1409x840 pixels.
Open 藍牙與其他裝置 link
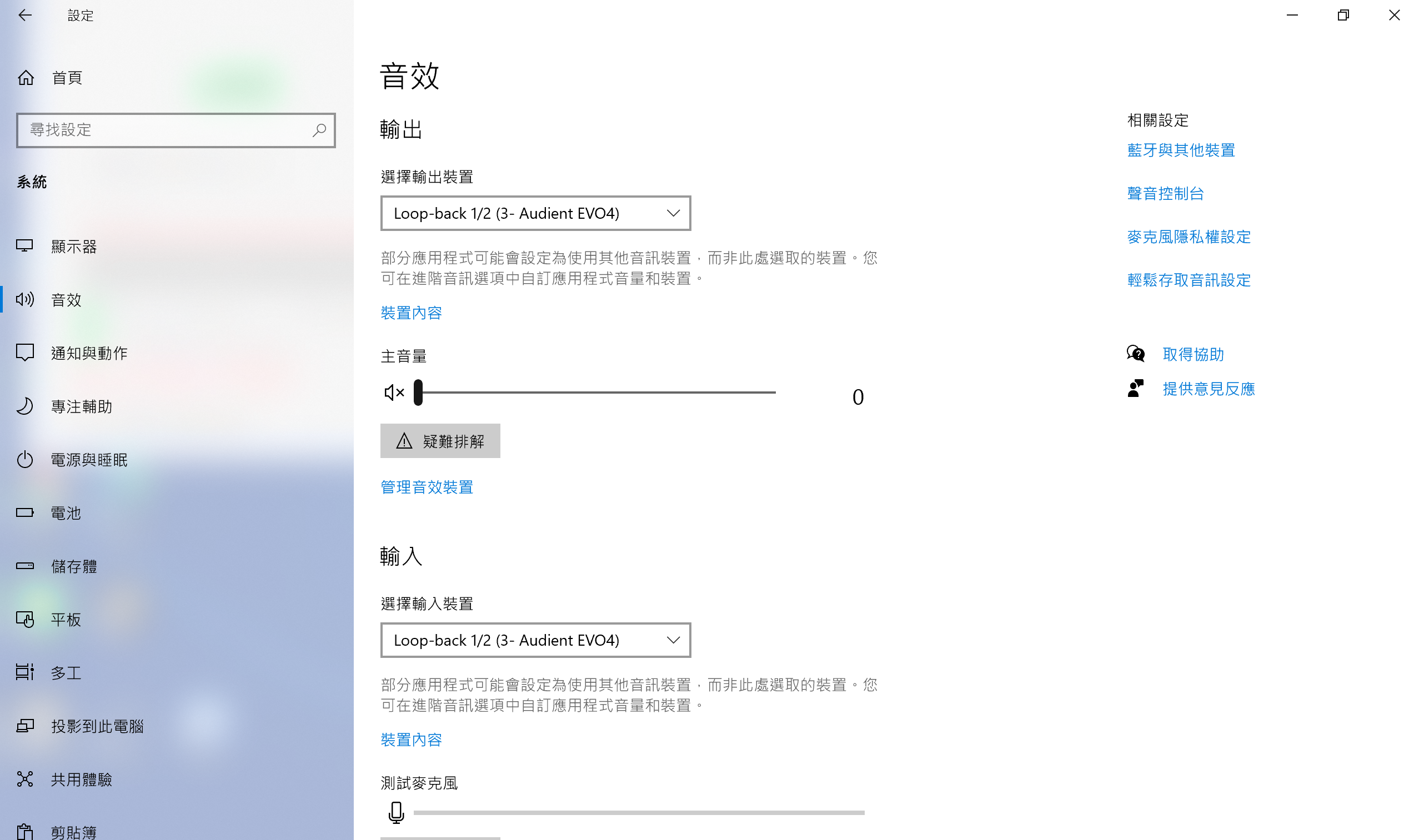1181,150
